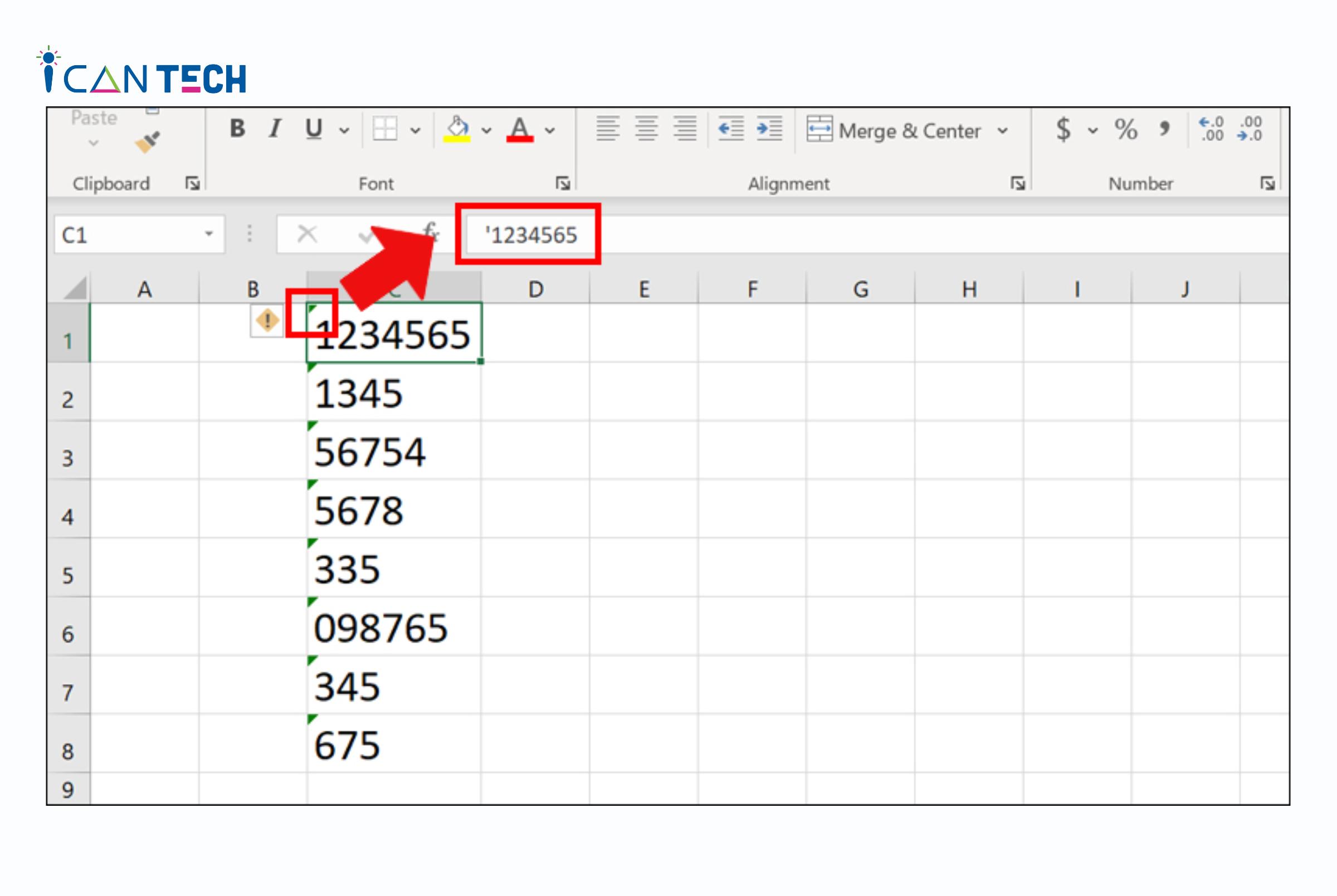The width and height of the screenshot is (1337, 896).
Task: Apply yellow fill color bucket
Action: (457, 129)
